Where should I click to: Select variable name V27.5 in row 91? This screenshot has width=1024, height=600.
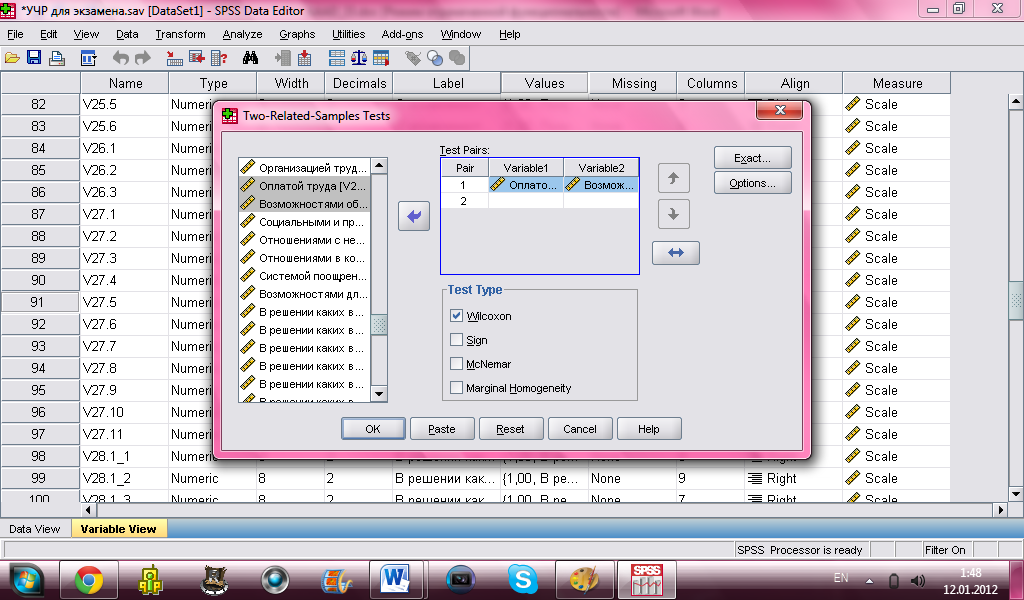pyautogui.click(x=124, y=302)
